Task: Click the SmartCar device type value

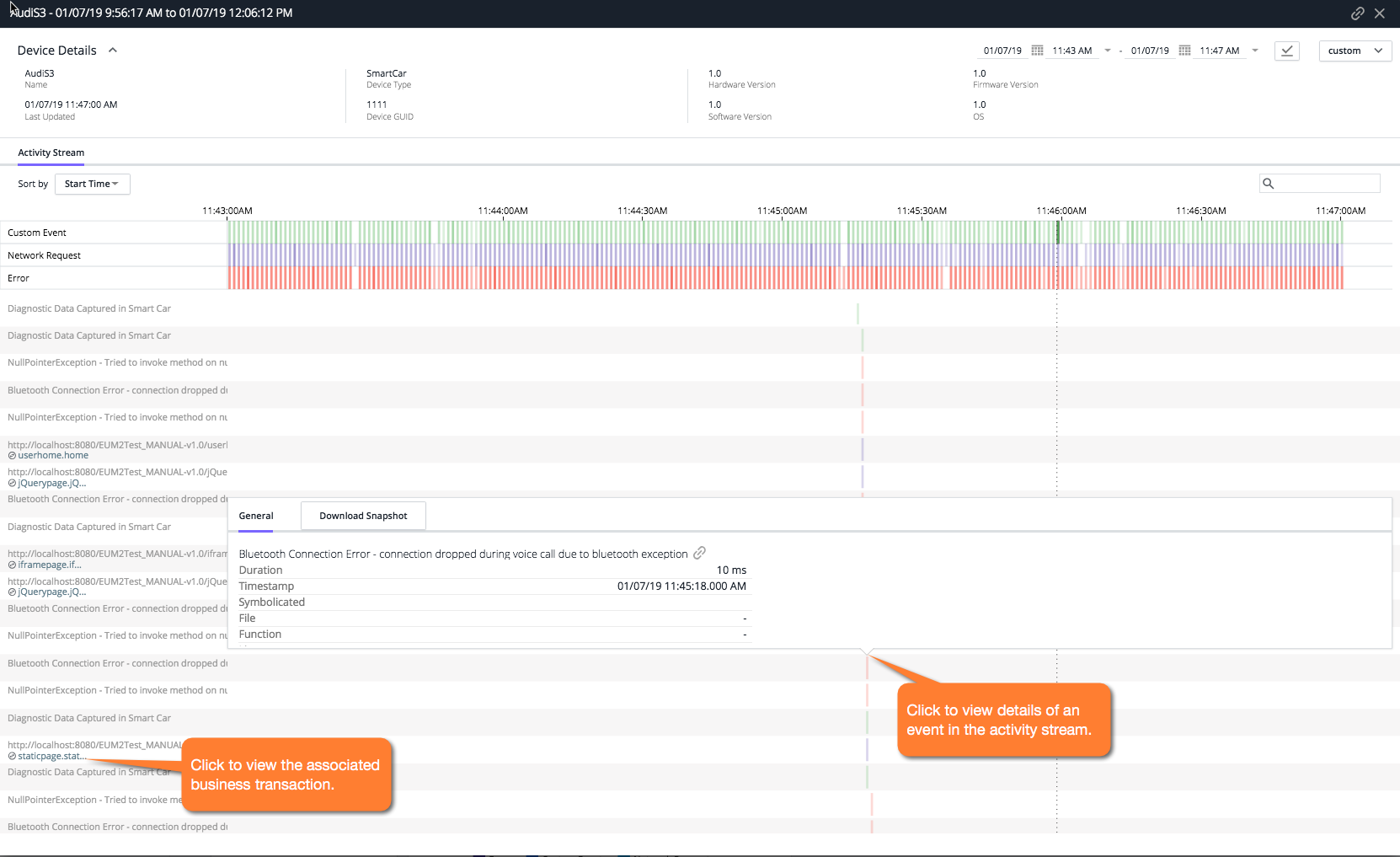Action: click(387, 74)
